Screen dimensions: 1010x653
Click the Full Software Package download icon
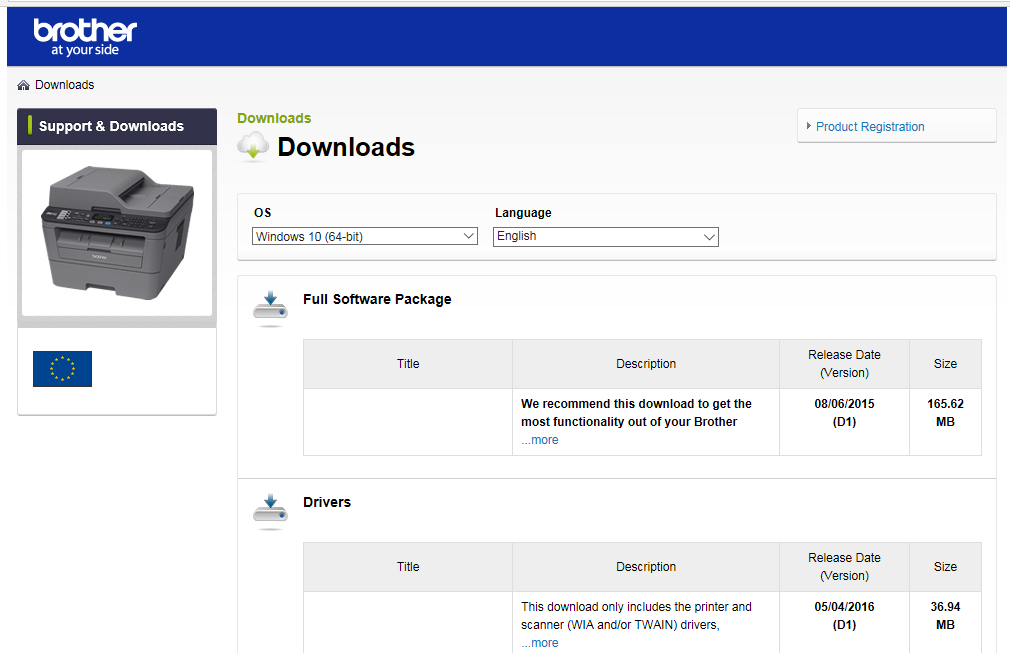(271, 307)
